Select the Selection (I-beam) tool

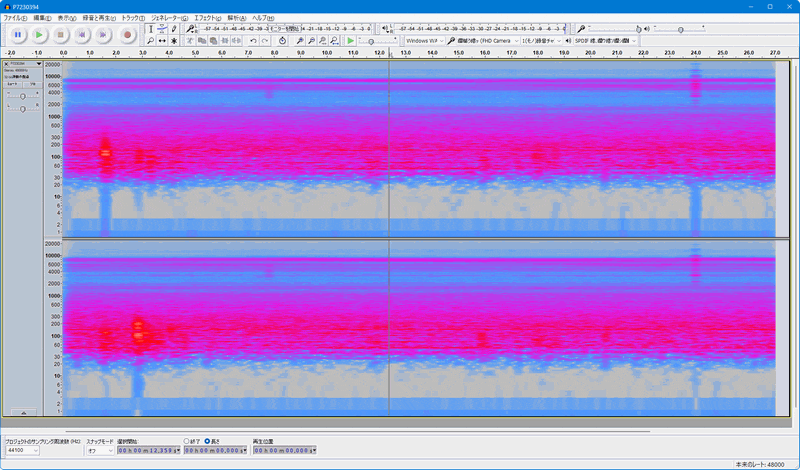[x=151, y=29]
